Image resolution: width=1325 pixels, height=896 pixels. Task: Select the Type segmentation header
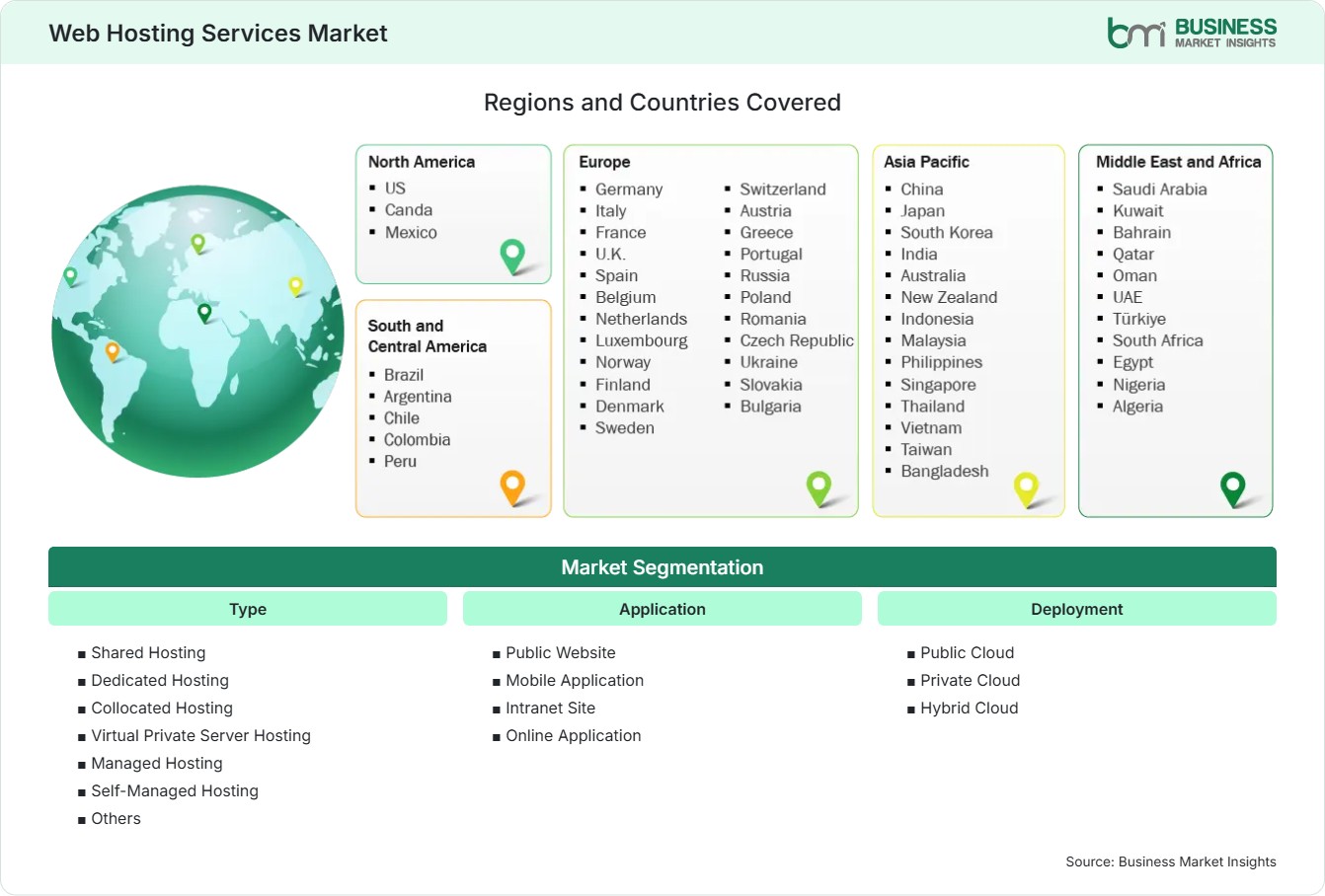pos(248,609)
